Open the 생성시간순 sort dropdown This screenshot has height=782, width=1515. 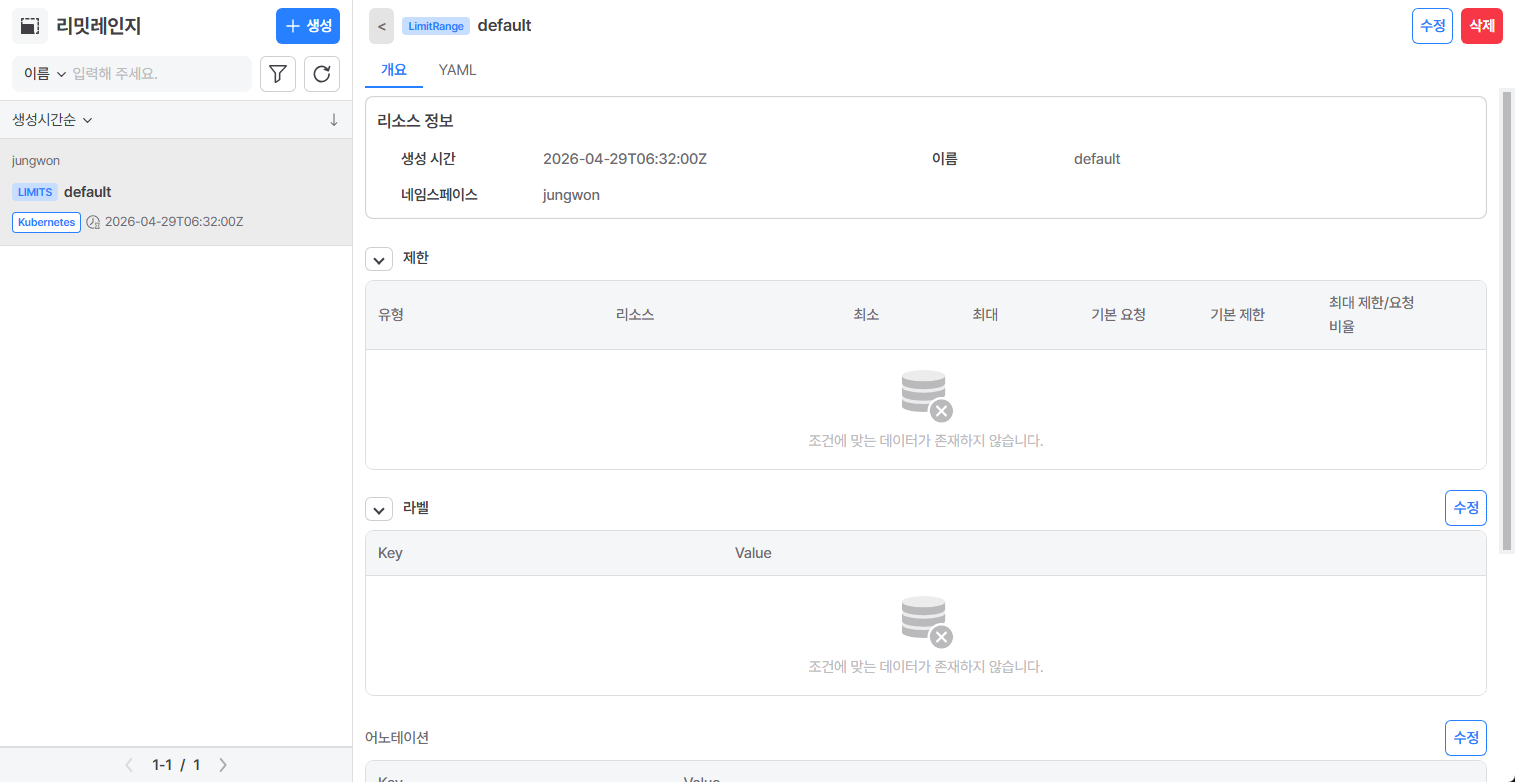52,120
